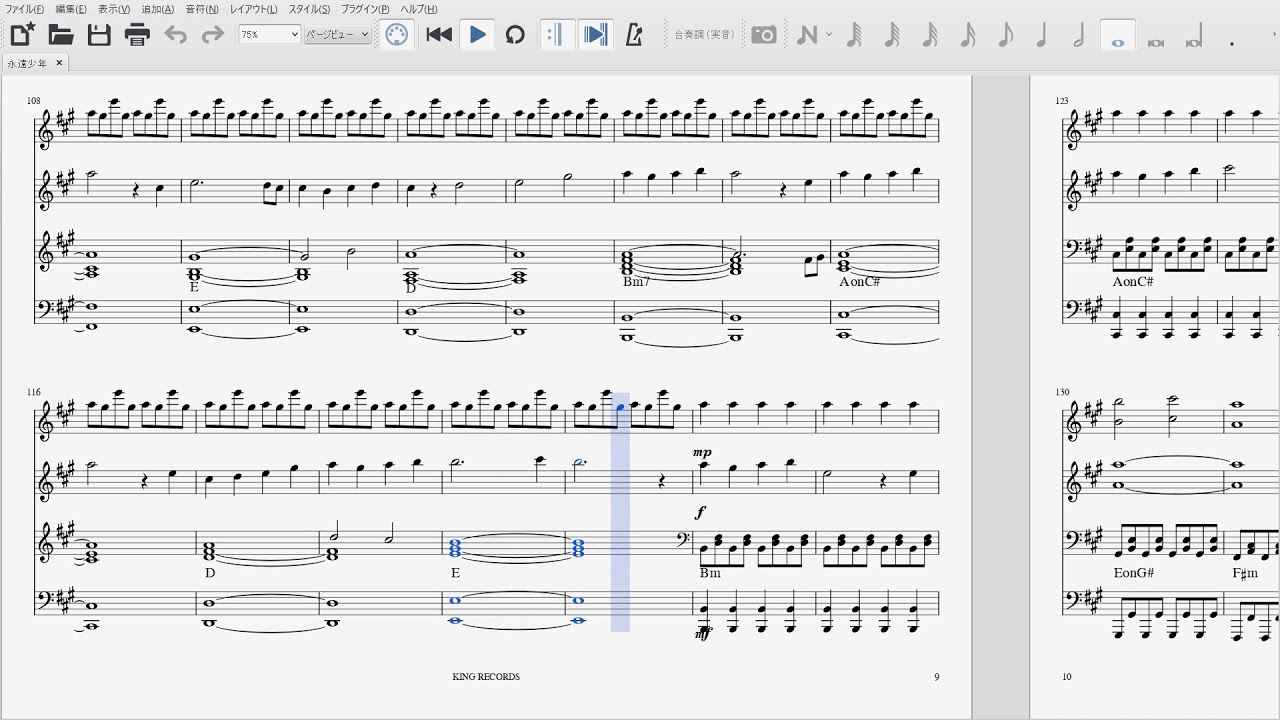Print the current score
Image resolution: width=1280 pixels, height=720 pixels.
click(x=137, y=35)
